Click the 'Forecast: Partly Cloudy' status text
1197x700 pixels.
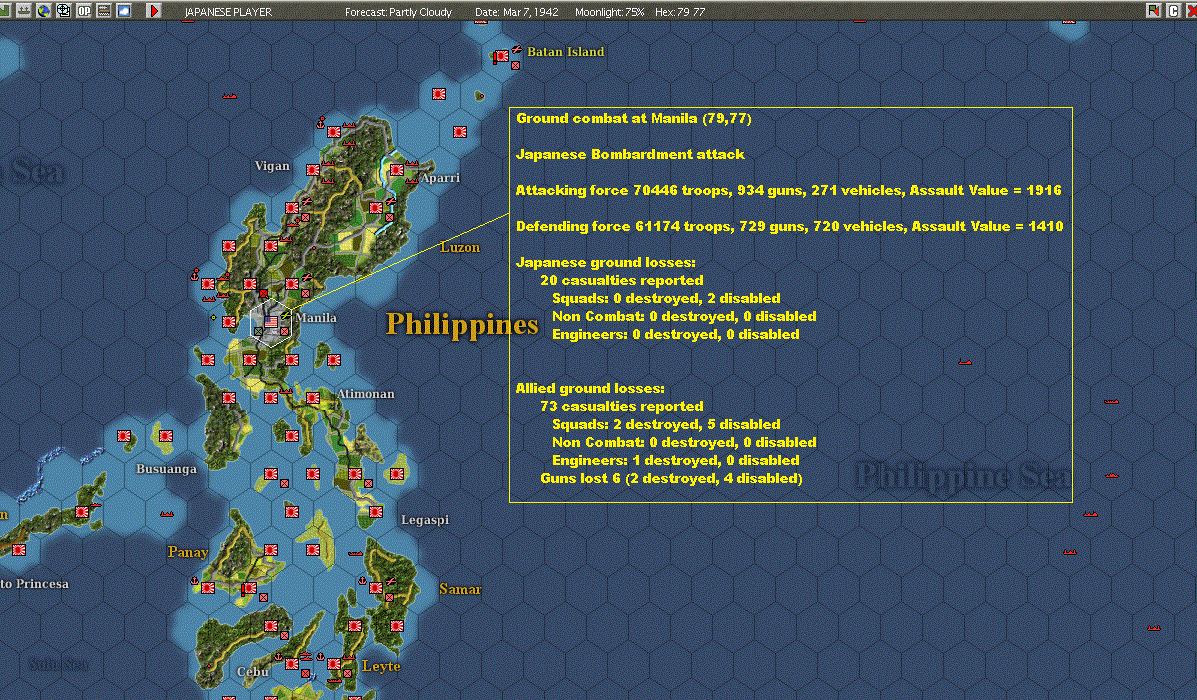pos(398,12)
